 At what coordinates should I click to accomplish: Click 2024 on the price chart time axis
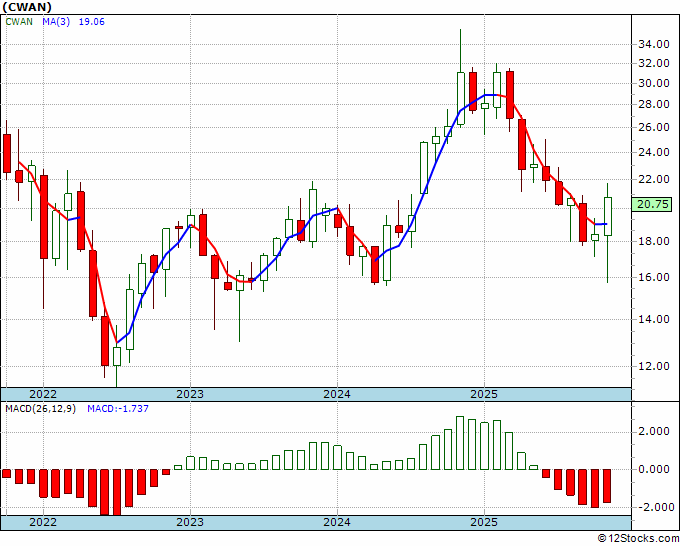337,394
